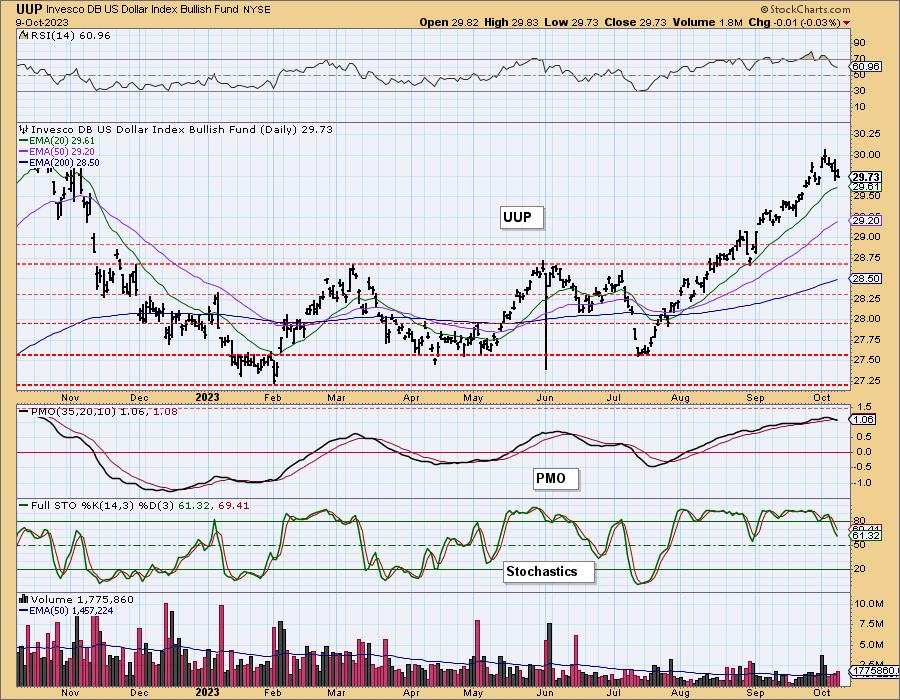Image resolution: width=900 pixels, height=700 pixels.
Task: Click the 29.61 EMA price tag
Action: pos(866,187)
